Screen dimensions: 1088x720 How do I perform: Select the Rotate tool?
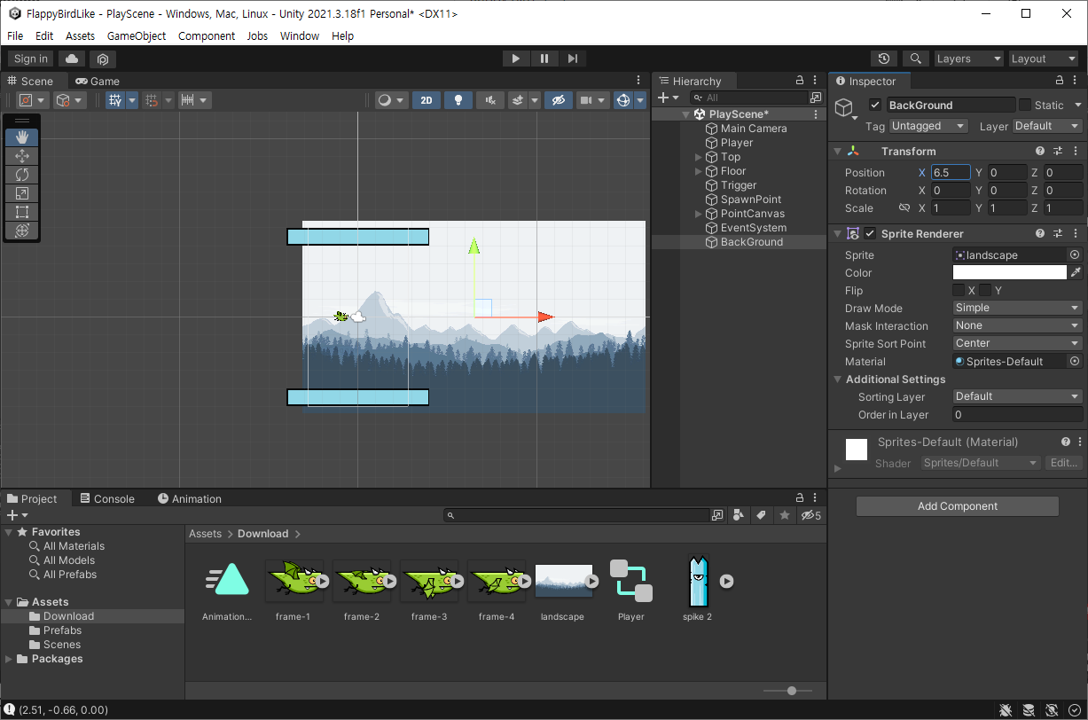click(22, 175)
